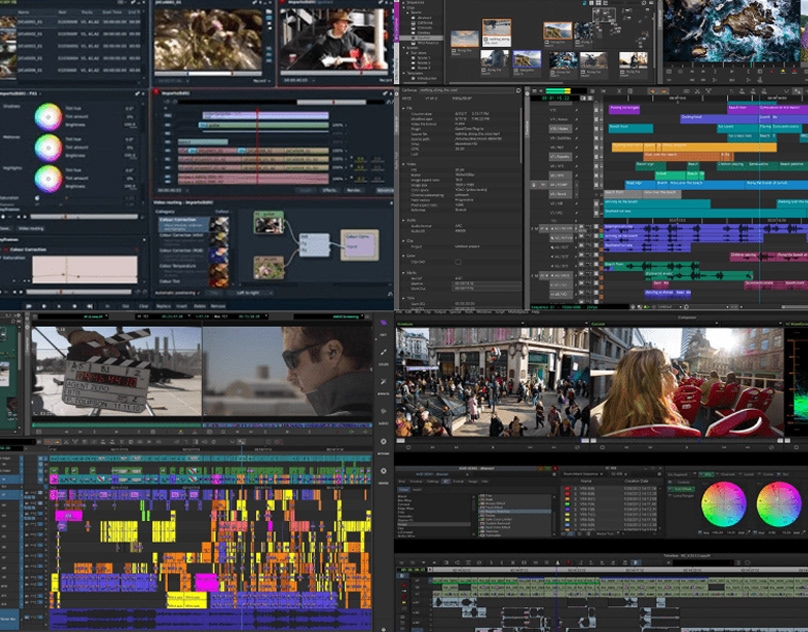Open the Marketplace menu

pos(518,312)
